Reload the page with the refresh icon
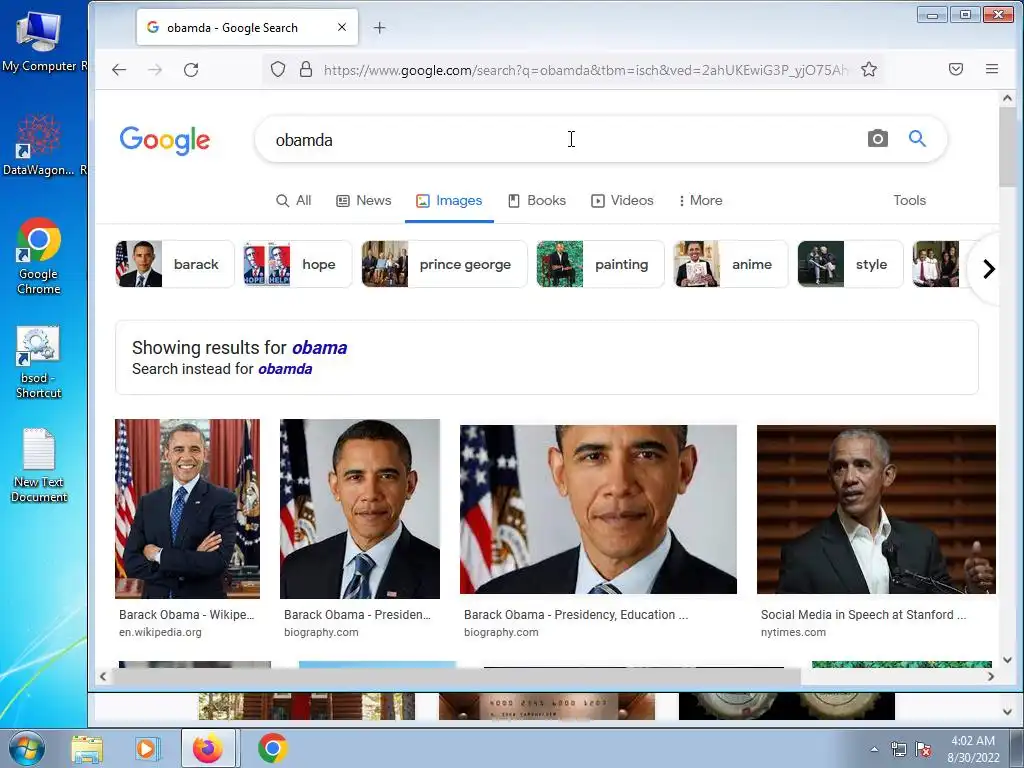Image resolution: width=1024 pixels, height=768 pixels. 191,70
